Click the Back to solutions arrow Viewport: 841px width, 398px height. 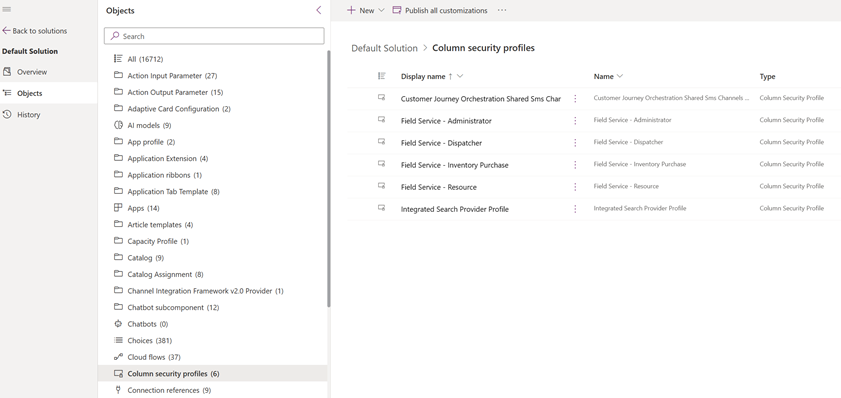click(x=6, y=31)
